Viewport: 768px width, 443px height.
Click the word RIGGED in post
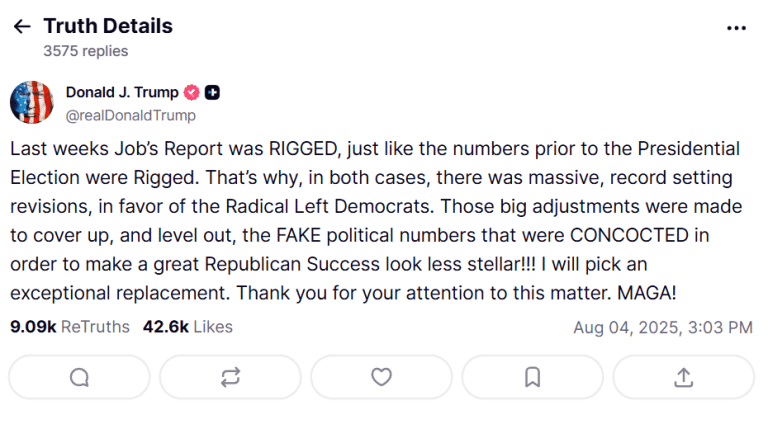(x=303, y=149)
